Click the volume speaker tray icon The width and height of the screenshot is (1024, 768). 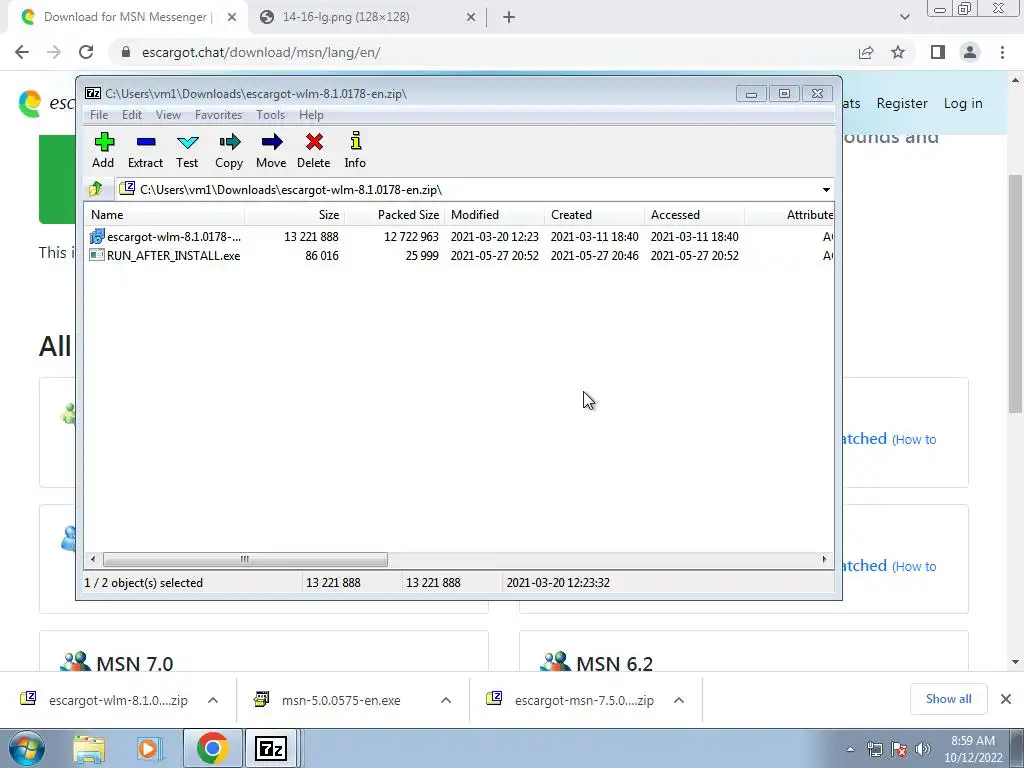922,749
